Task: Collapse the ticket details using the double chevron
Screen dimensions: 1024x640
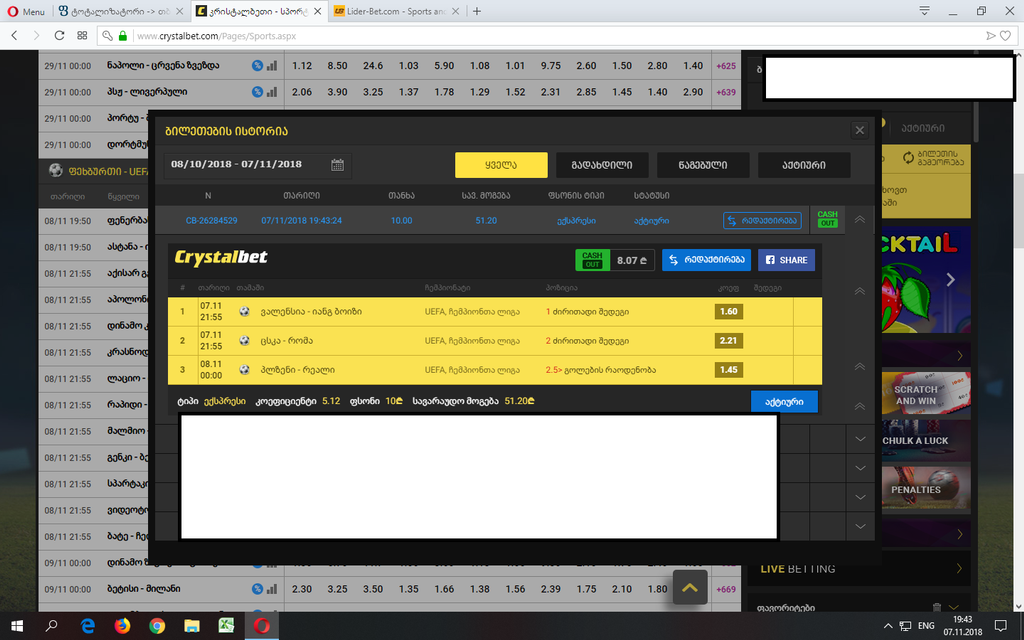Action: tap(859, 291)
